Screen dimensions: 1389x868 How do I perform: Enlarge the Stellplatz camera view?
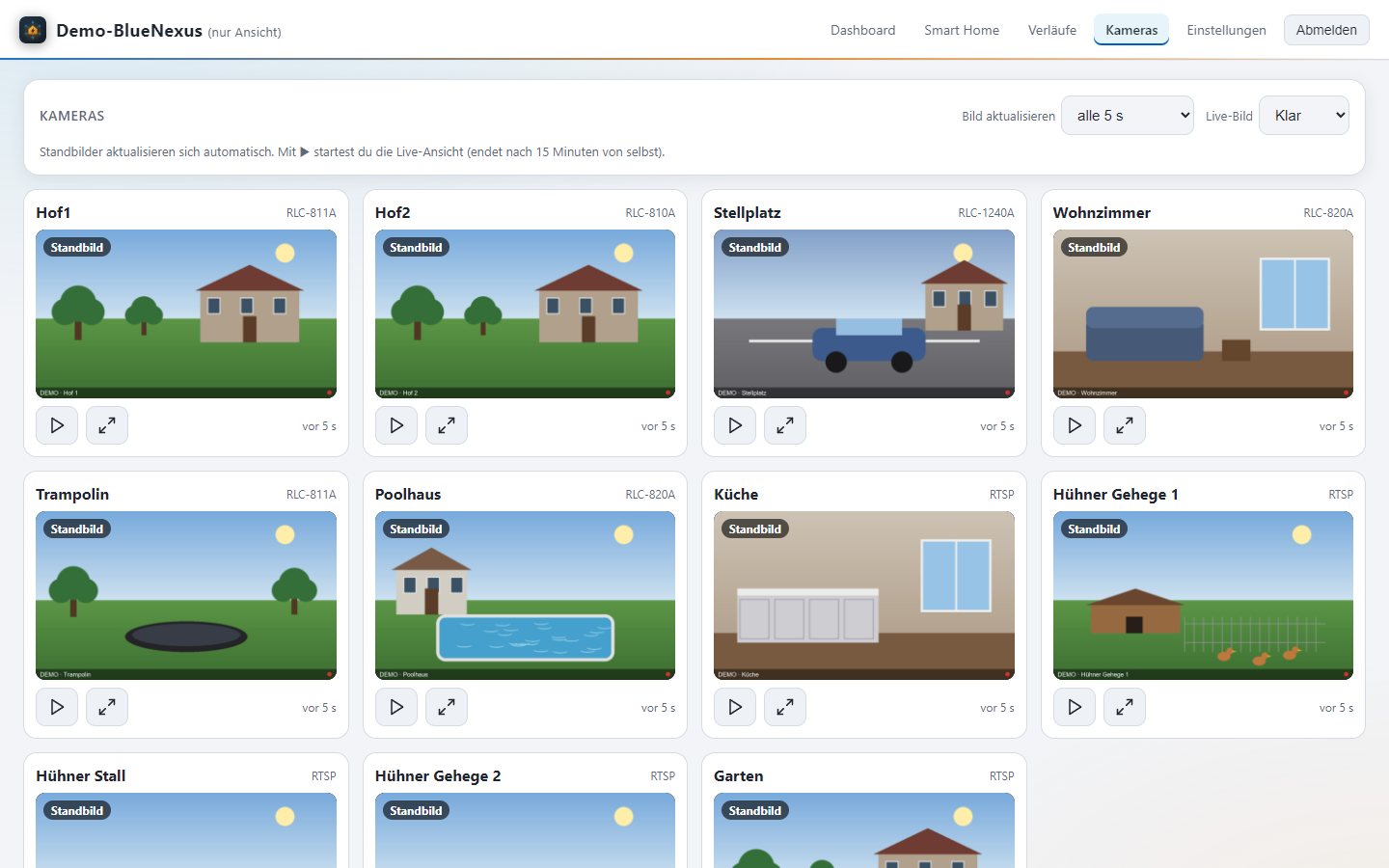coord(785,425)
